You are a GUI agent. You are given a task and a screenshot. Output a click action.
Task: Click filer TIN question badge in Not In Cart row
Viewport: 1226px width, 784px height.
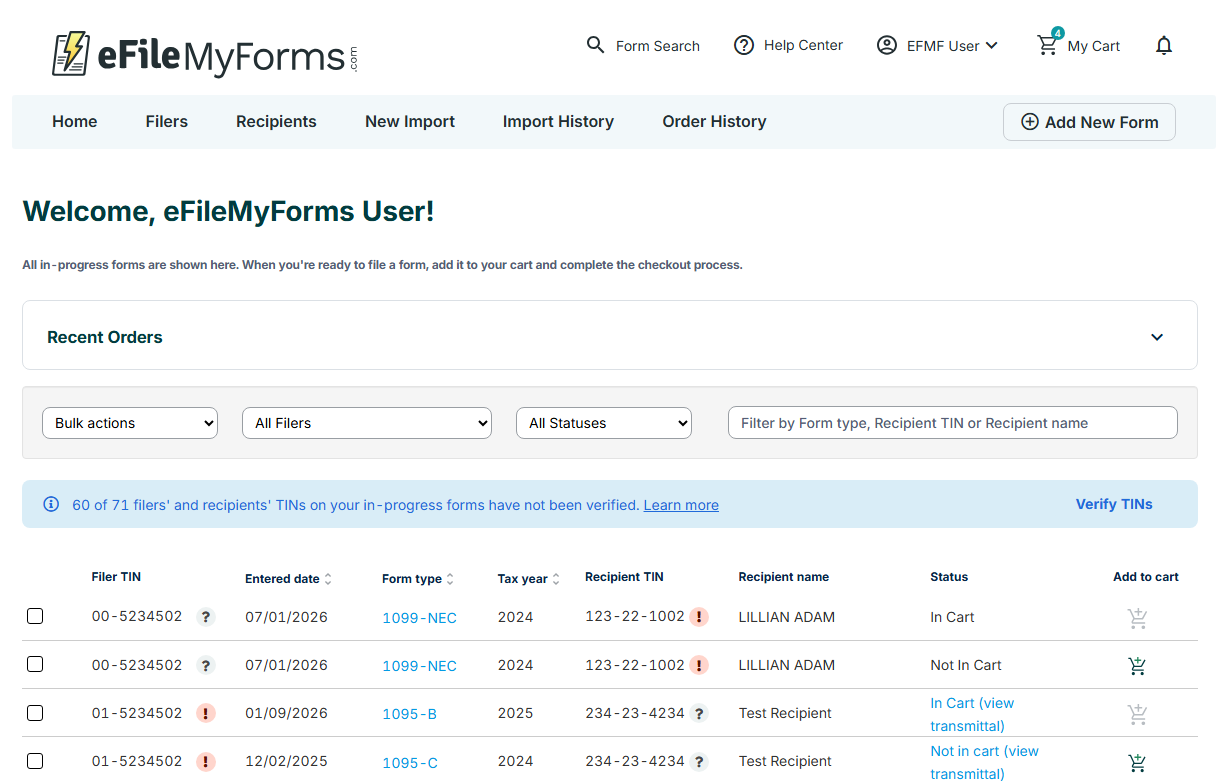pos(206,665)
